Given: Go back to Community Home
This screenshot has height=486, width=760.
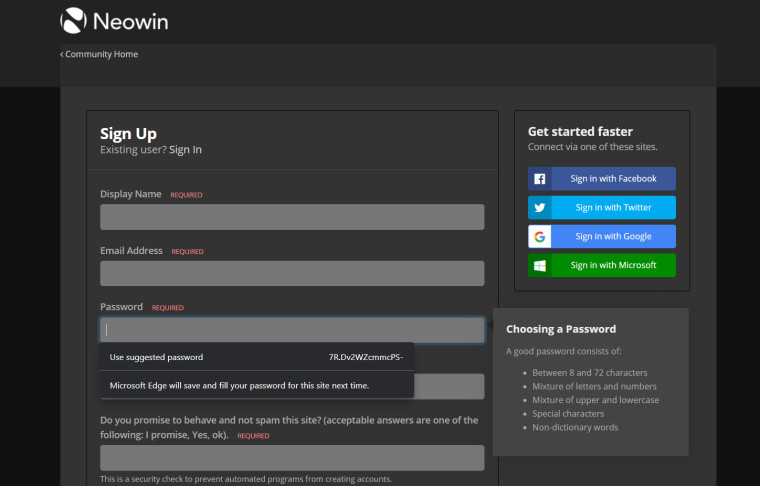Looking at the screenshot, I should (99, 54).
